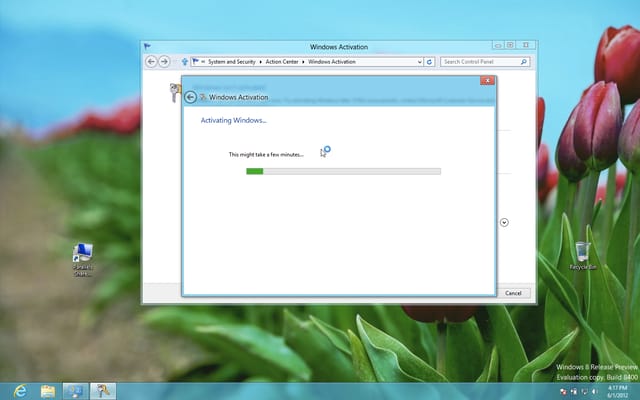Open the Action Center tray flag icon
The width and height of the screenshot is (640, 400).
tap(573, 392)
